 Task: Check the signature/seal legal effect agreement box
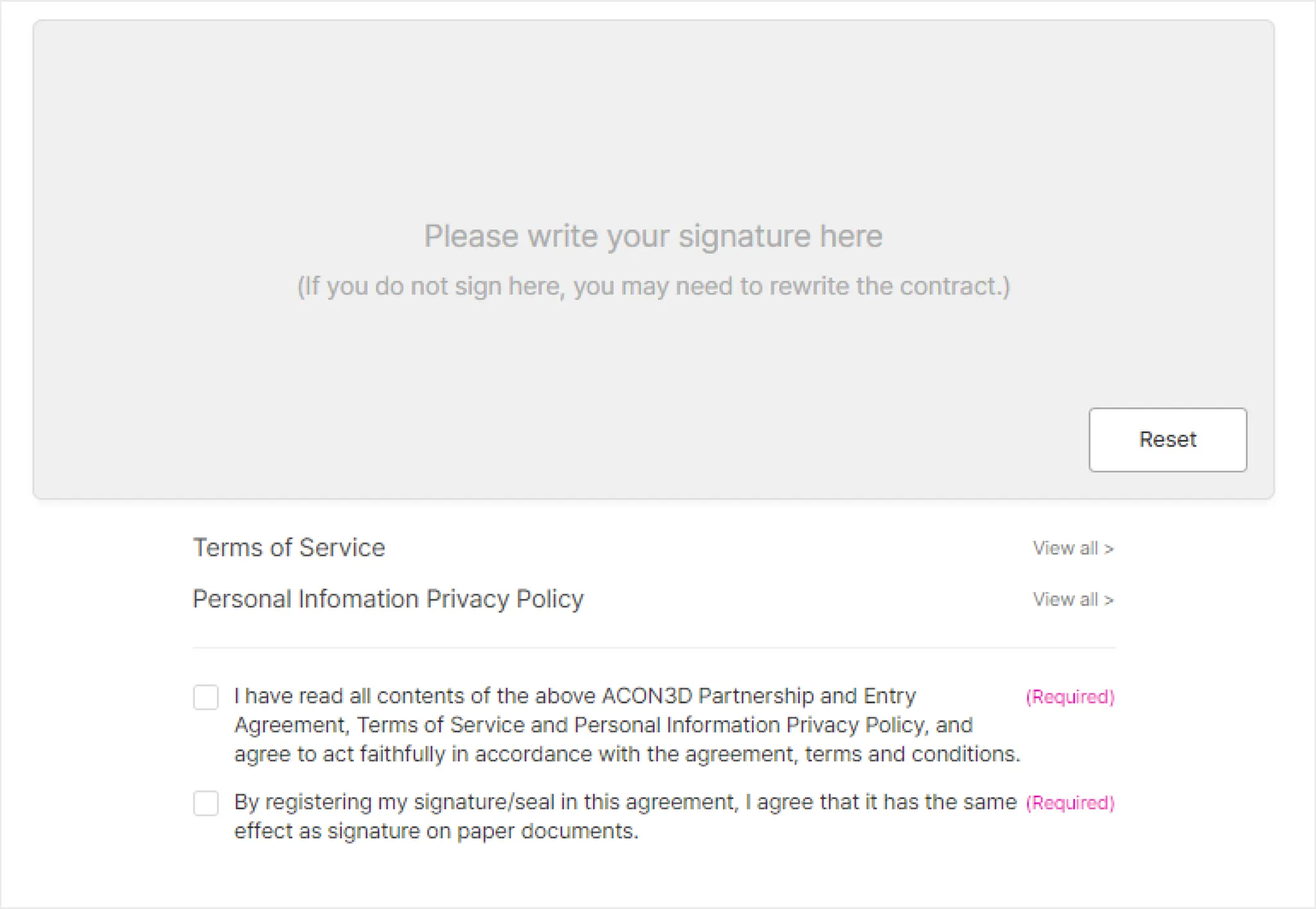click(x=206, y=803)
